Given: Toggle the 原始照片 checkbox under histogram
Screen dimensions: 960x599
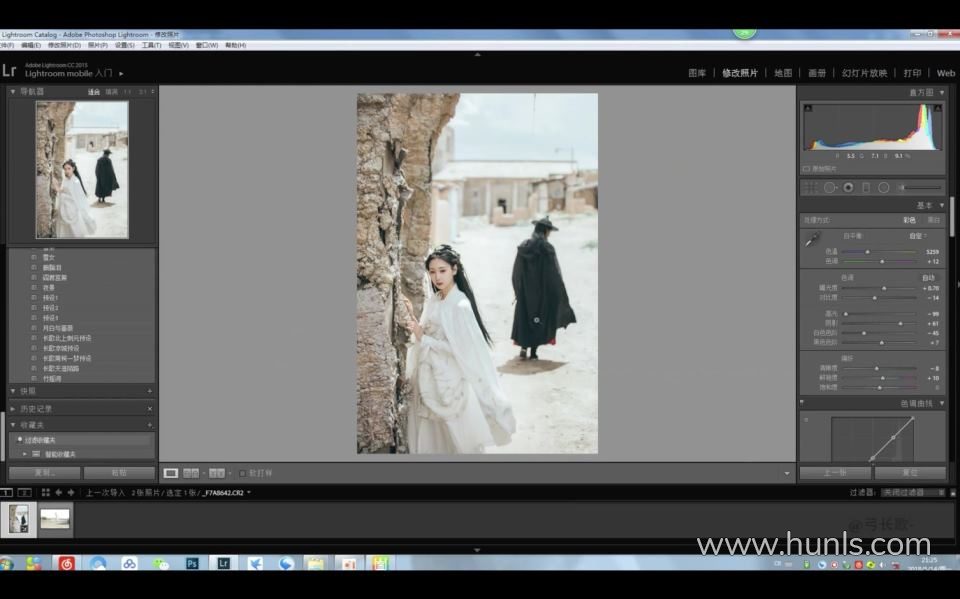Looking at the screenshot, I should coord(807,169).
